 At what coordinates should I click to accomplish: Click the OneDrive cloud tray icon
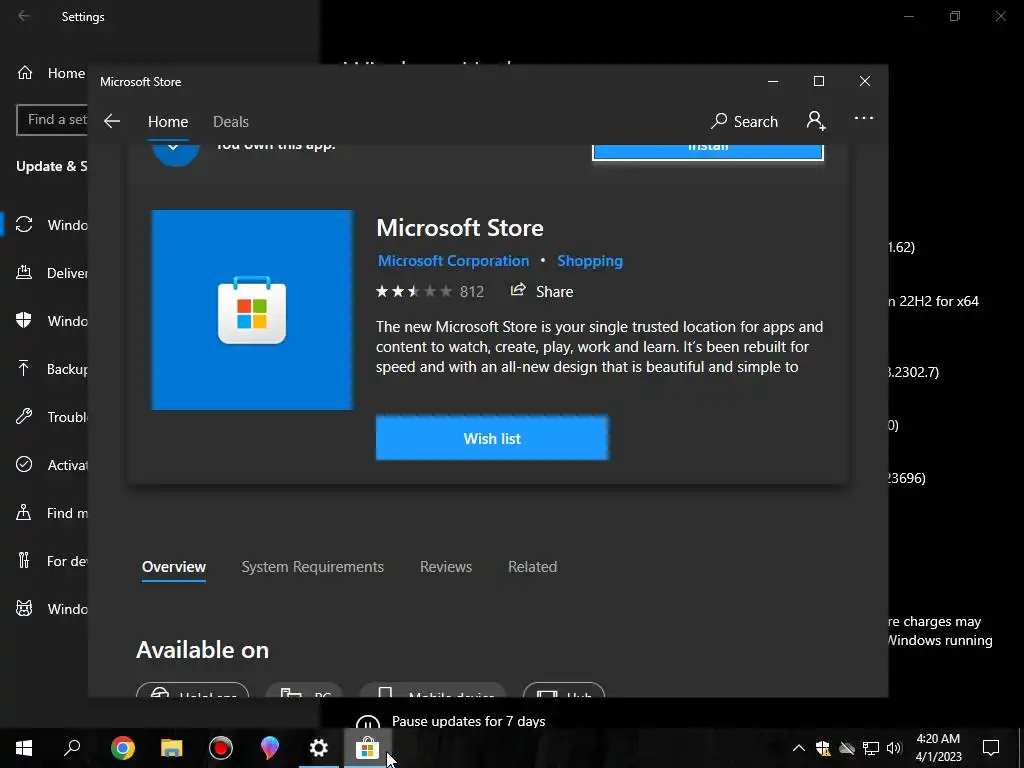pos(847,748)
